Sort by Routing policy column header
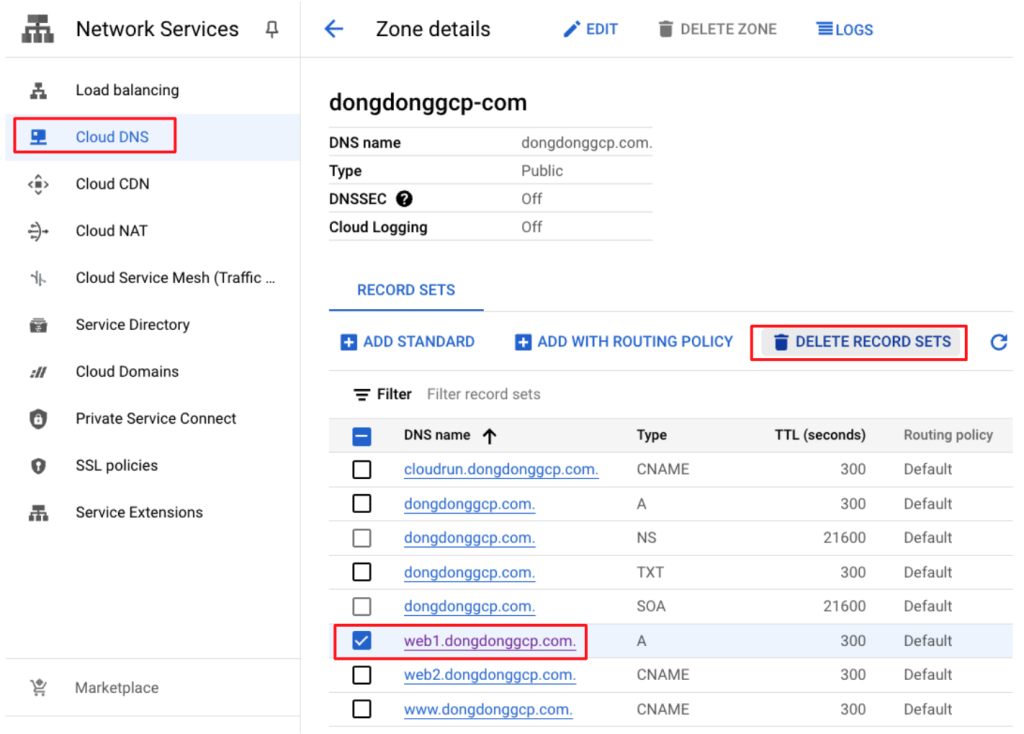1024x734 pixels. pyautogui.click(x=948, y=436)
